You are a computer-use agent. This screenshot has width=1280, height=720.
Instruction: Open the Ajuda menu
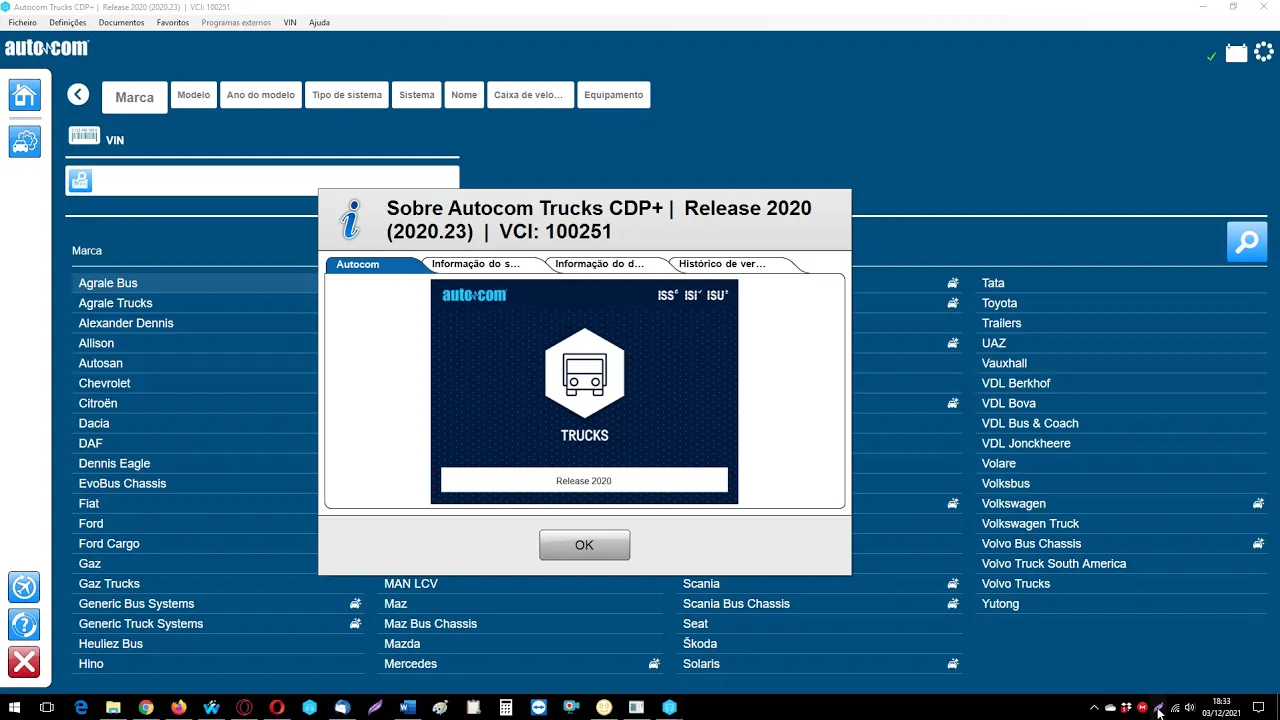click(x=319, y=22)
